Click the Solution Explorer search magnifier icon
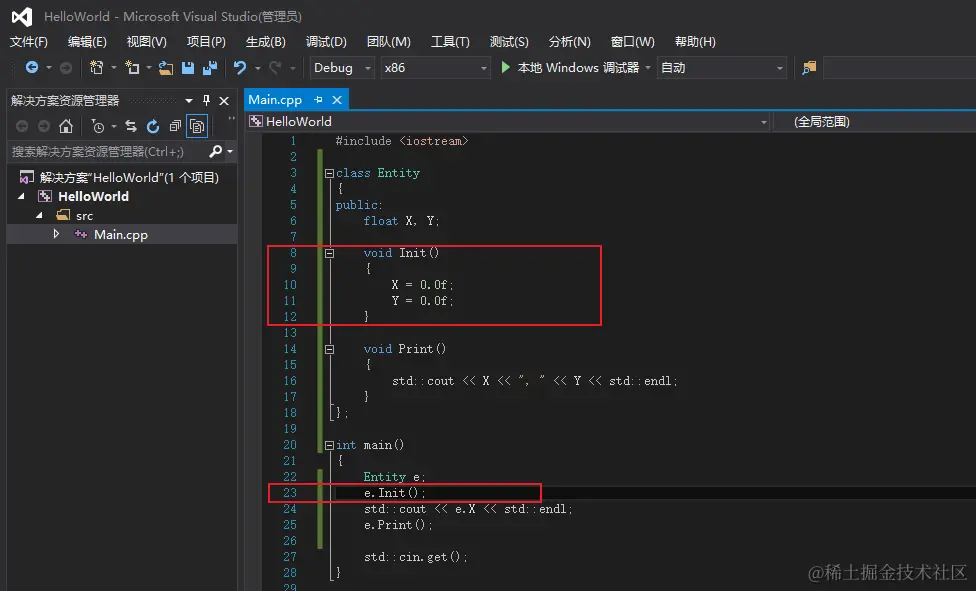The height and width of the screenshot is (591, 976). click(x=215, y=151)
